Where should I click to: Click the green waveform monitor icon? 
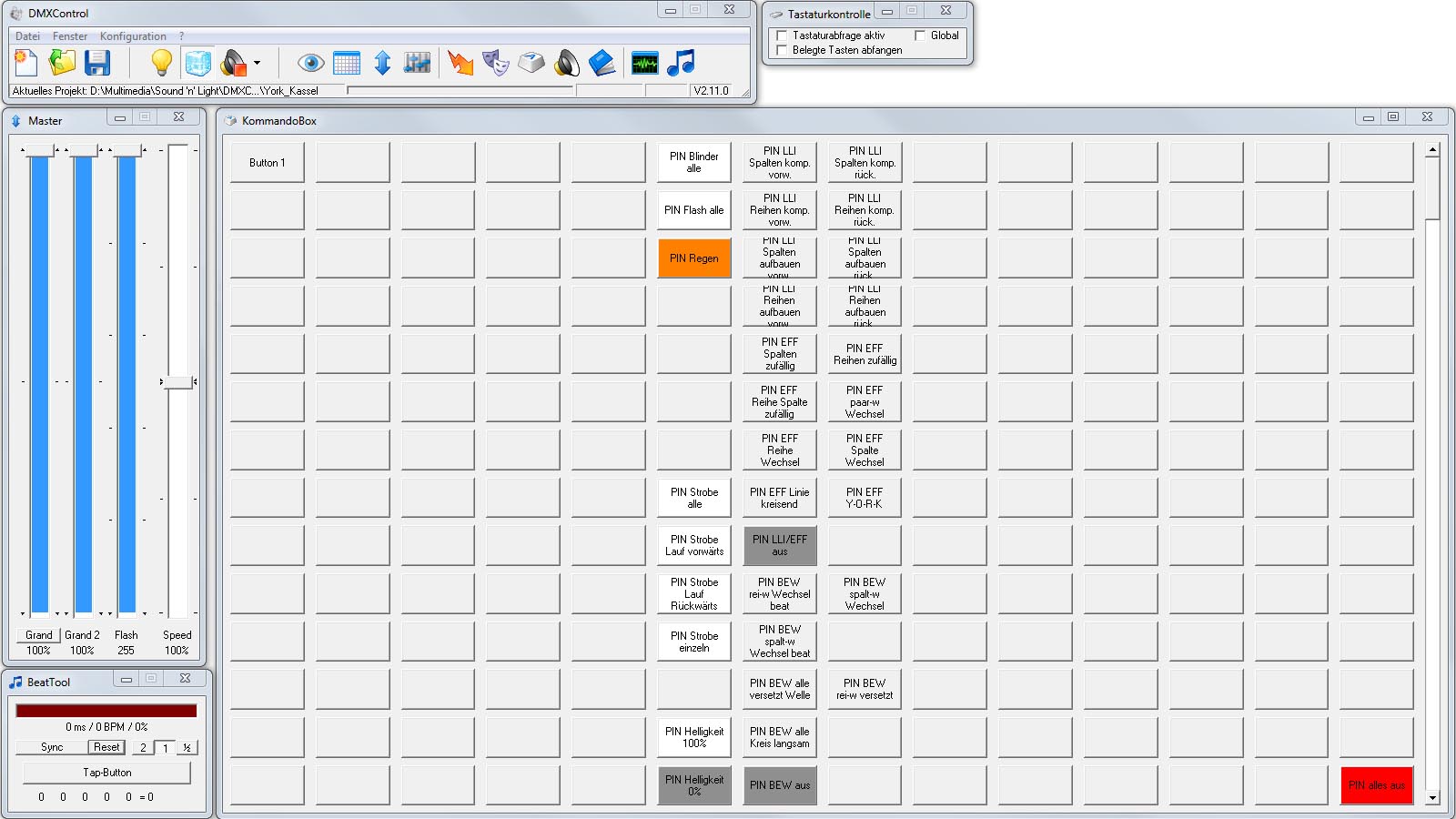(644, 64)
